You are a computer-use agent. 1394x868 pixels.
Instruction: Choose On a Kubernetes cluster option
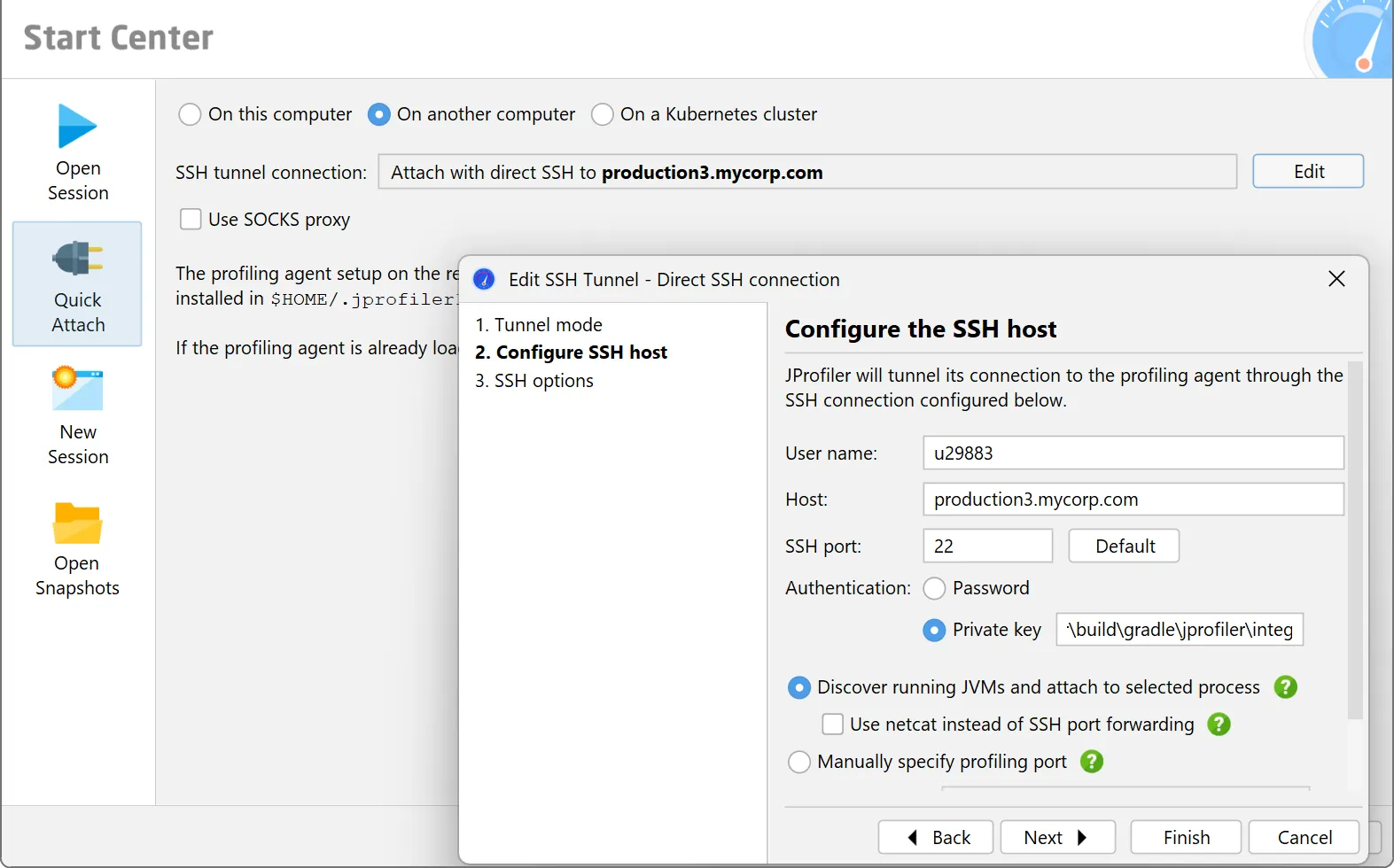(603, 114)
